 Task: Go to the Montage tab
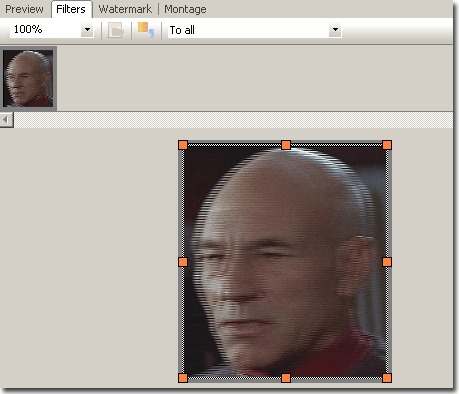pos(185,9)
